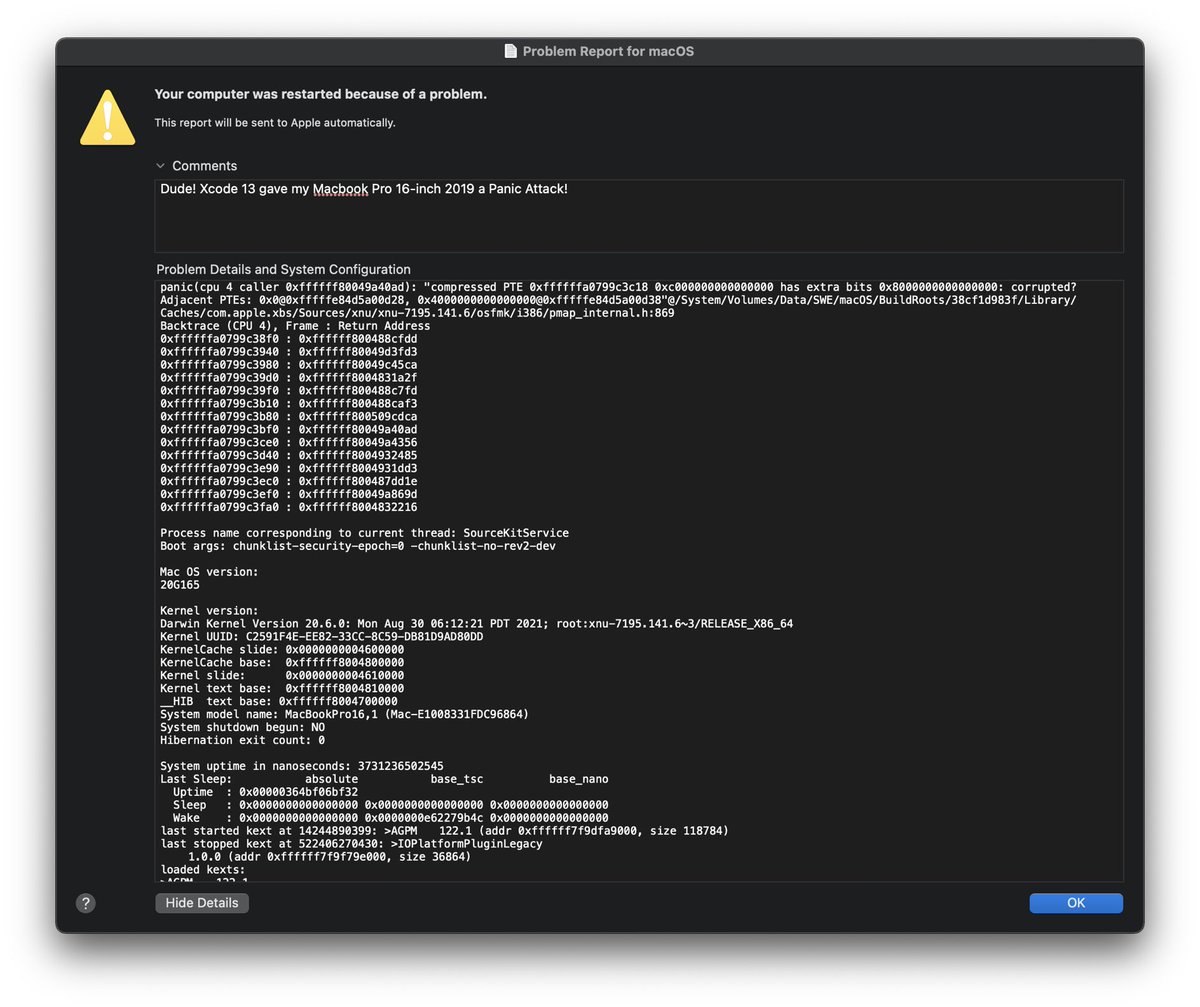
Task: Click the 'Backtrace (CPU 4), Frame : Return Address' line
Action: click(295, 326)
